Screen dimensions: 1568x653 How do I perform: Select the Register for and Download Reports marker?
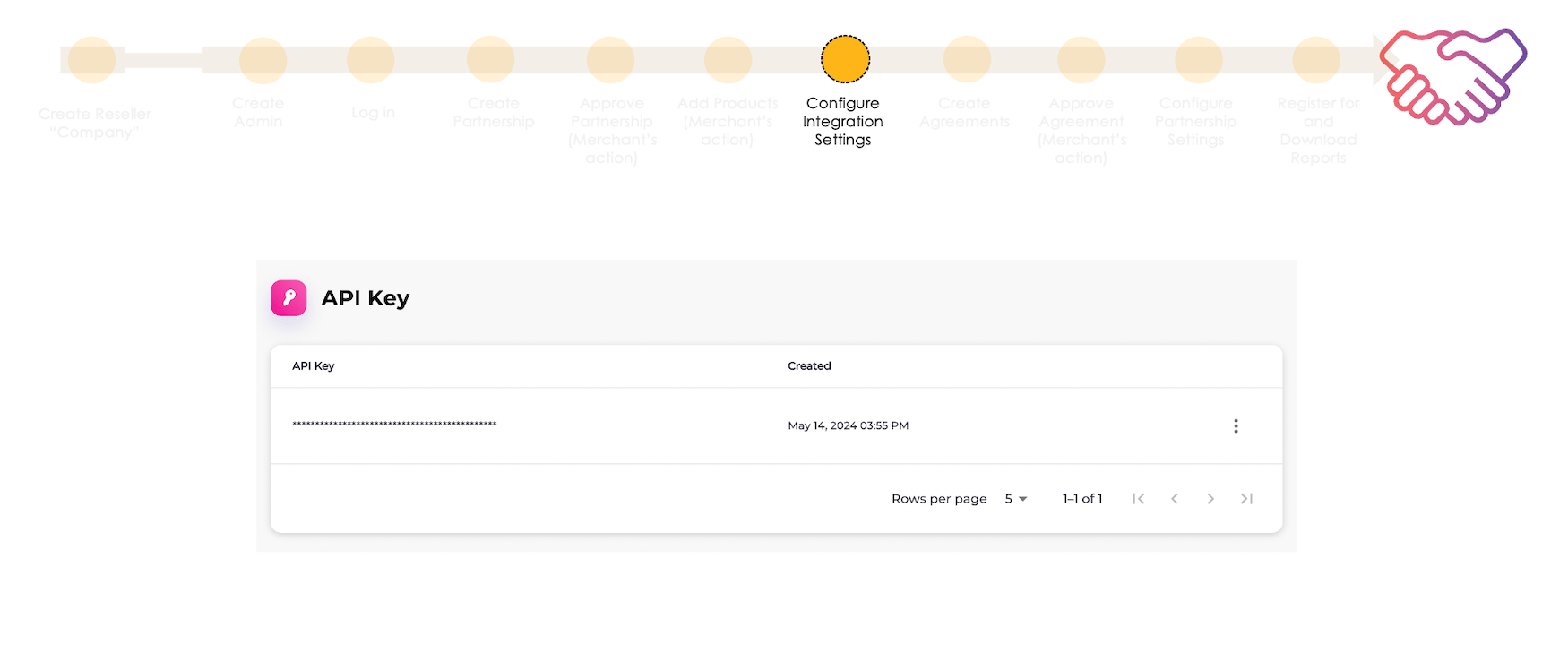1316,60
